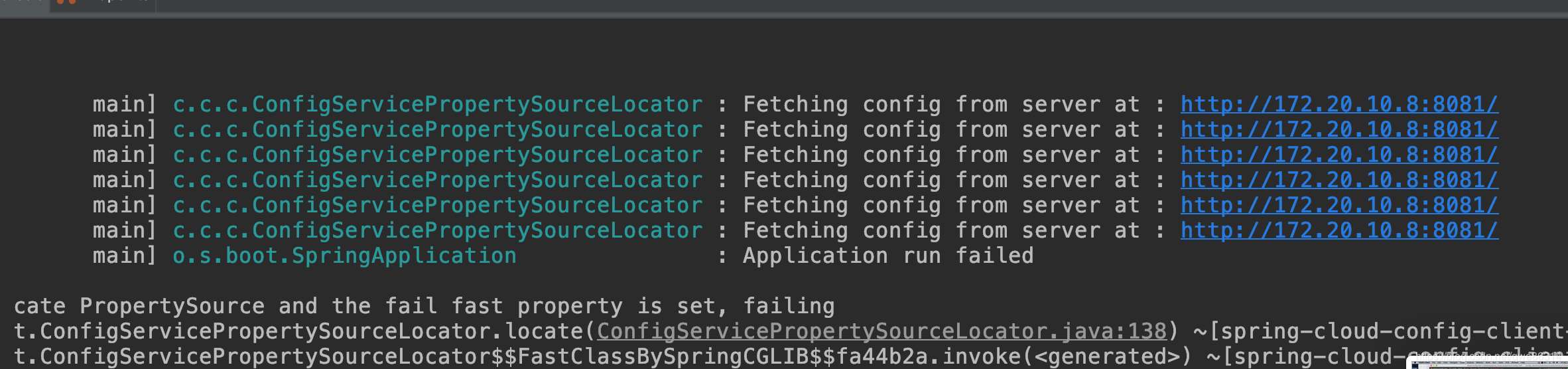
Task: Click the screenshot thumbnail in the bottom-right corner
Action: [1487, 362]
